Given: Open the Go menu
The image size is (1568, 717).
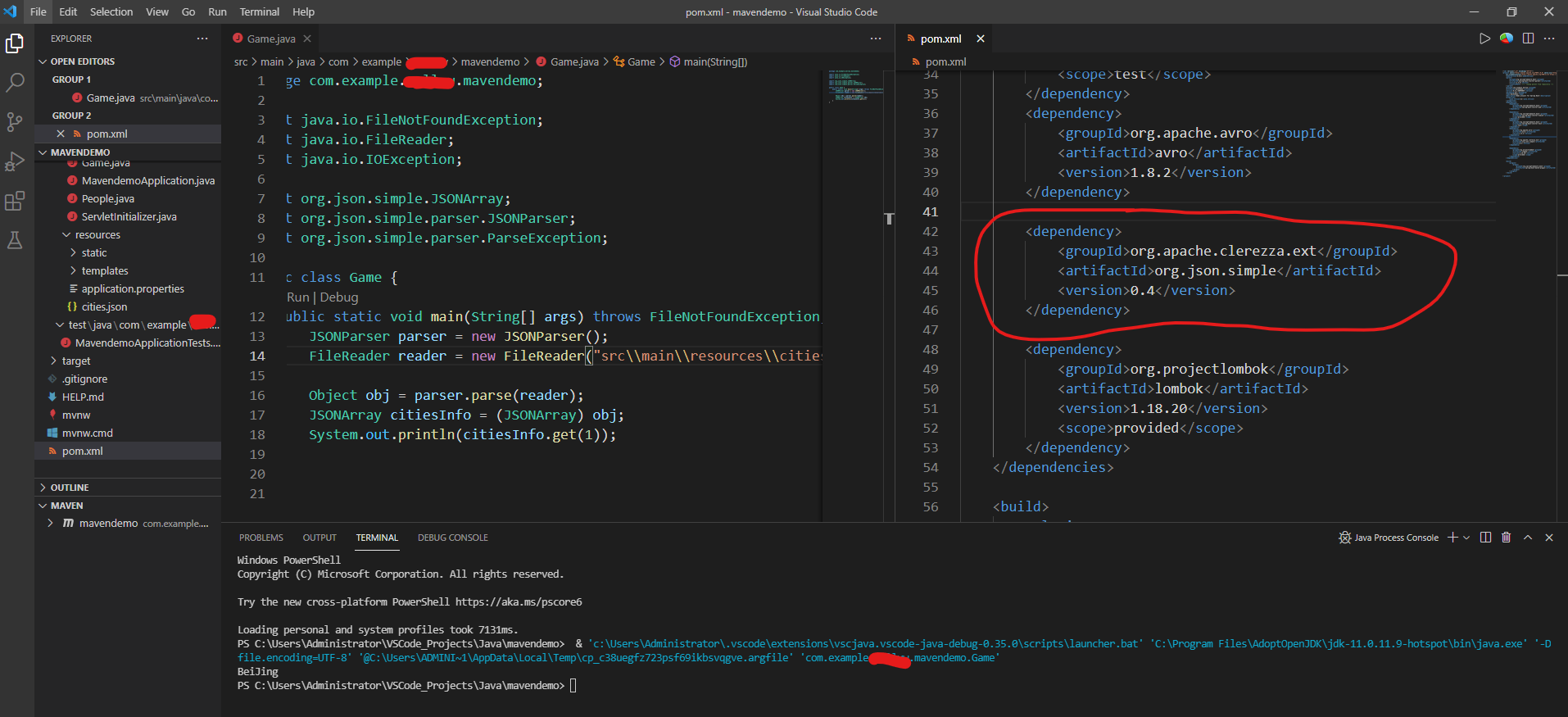Looking at the screenshot, I should (x=188, y=11).
